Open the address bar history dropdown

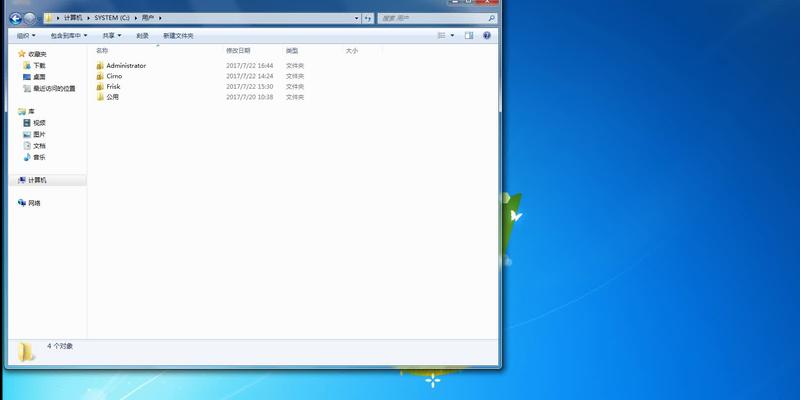[x=357, y=18]
